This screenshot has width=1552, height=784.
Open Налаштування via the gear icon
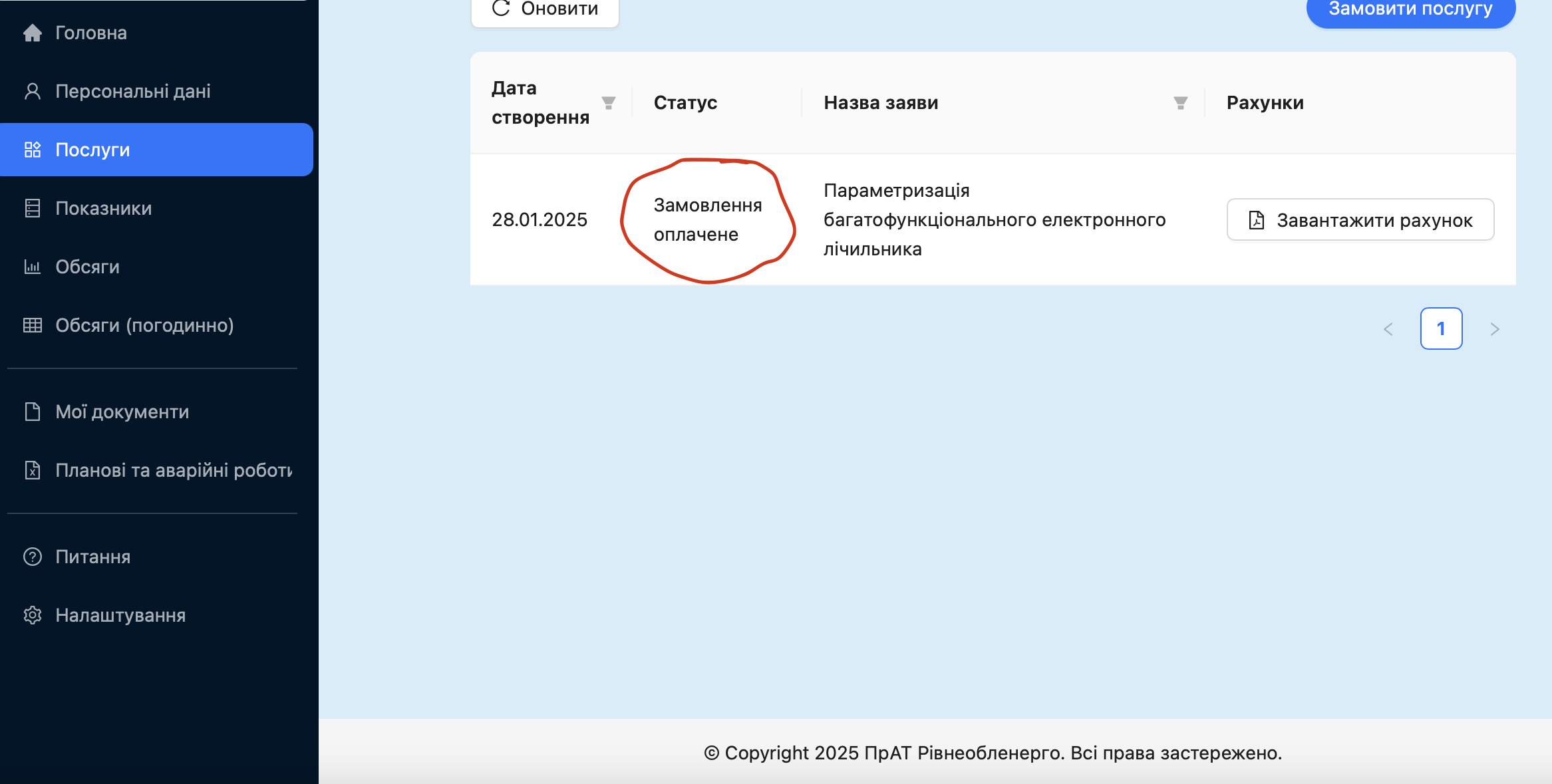[33, 615]
